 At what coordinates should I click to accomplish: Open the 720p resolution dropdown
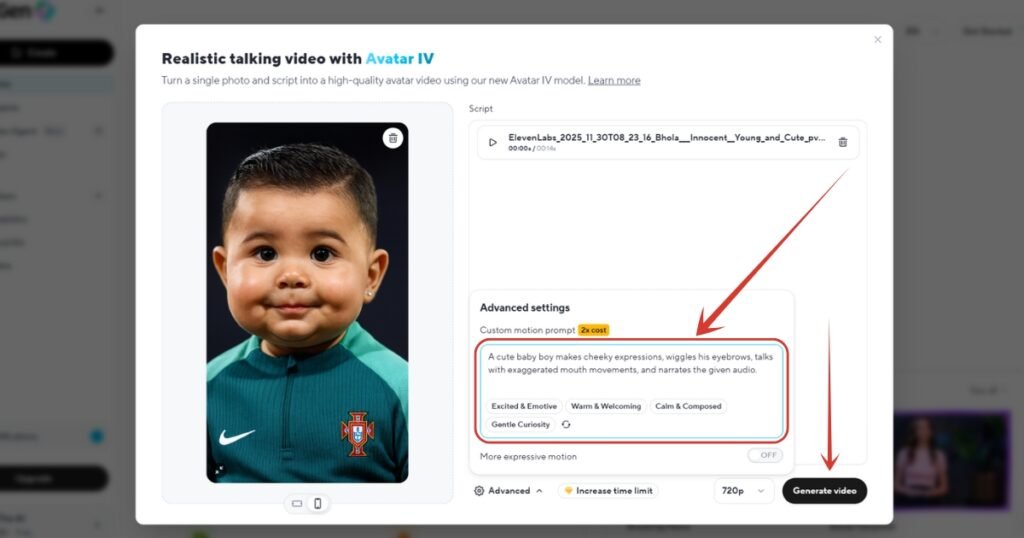(x=744, y=491)
